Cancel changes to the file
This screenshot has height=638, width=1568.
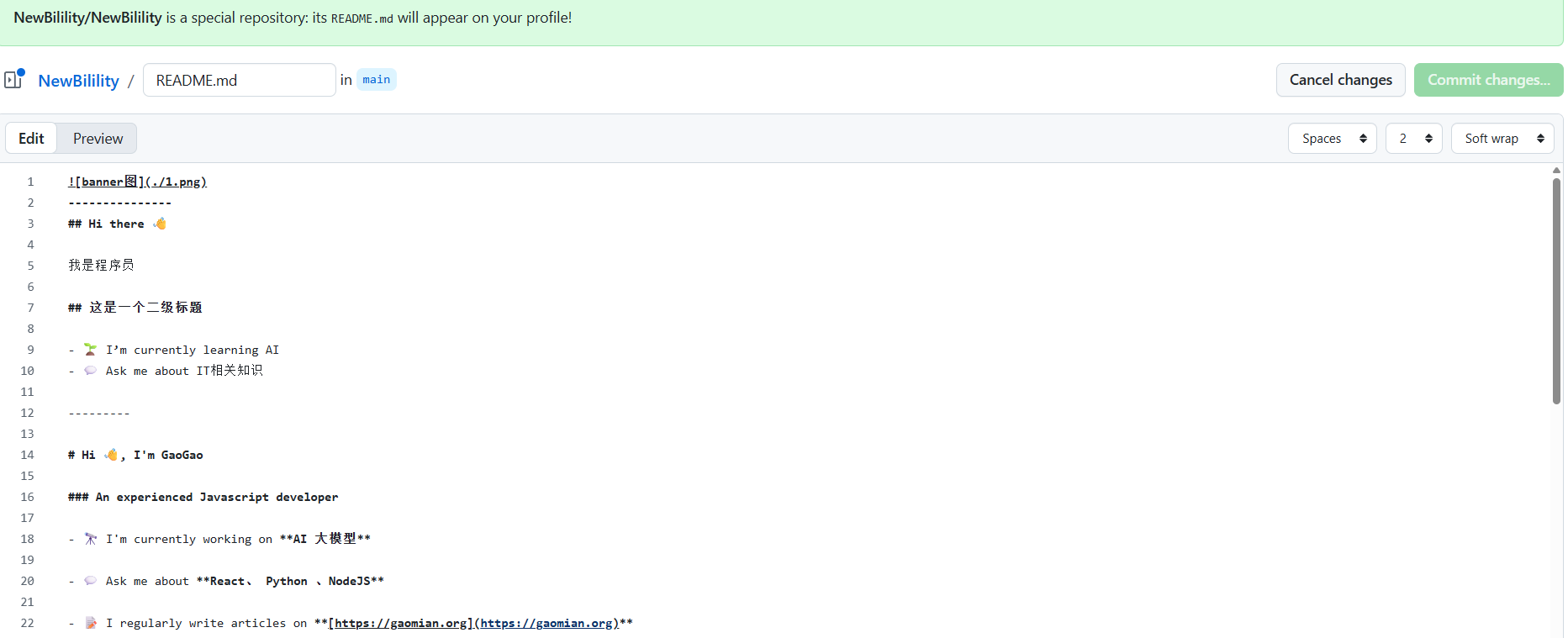pos(1340,80)
